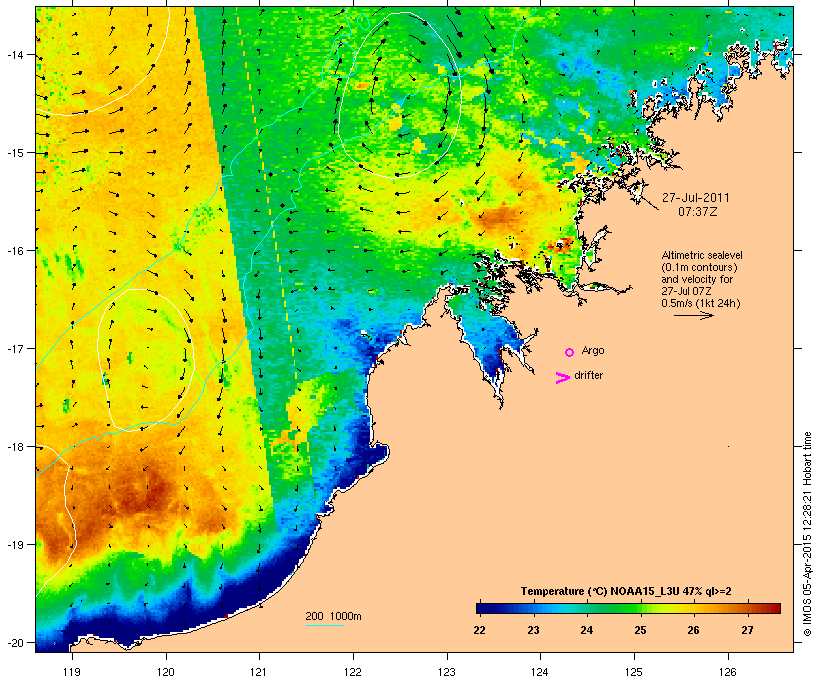820x680 pixels.
Task: Click the temperature colorbar gradient
Action: coord(628,608)
